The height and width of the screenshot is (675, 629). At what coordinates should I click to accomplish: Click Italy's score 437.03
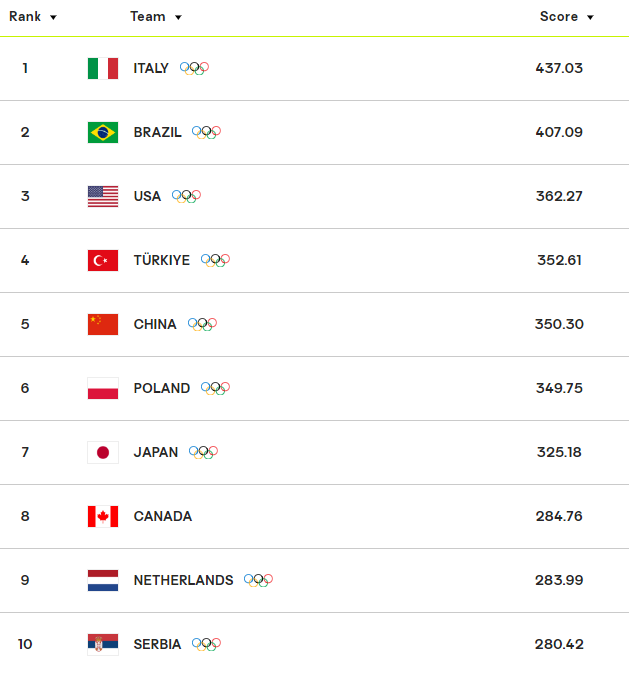click(559, 68)
